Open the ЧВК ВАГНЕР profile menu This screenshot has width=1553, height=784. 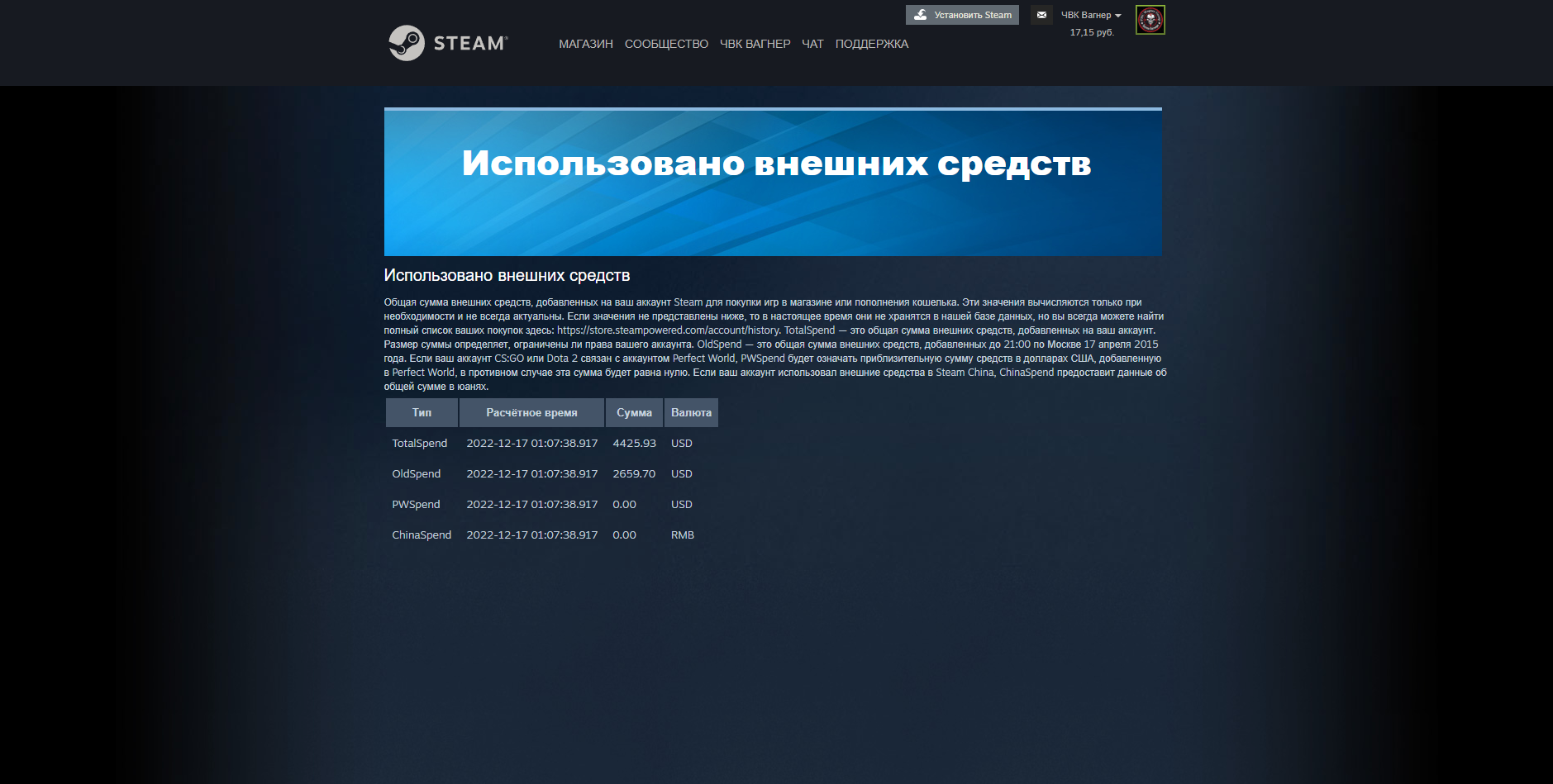(x=755, y=44)
